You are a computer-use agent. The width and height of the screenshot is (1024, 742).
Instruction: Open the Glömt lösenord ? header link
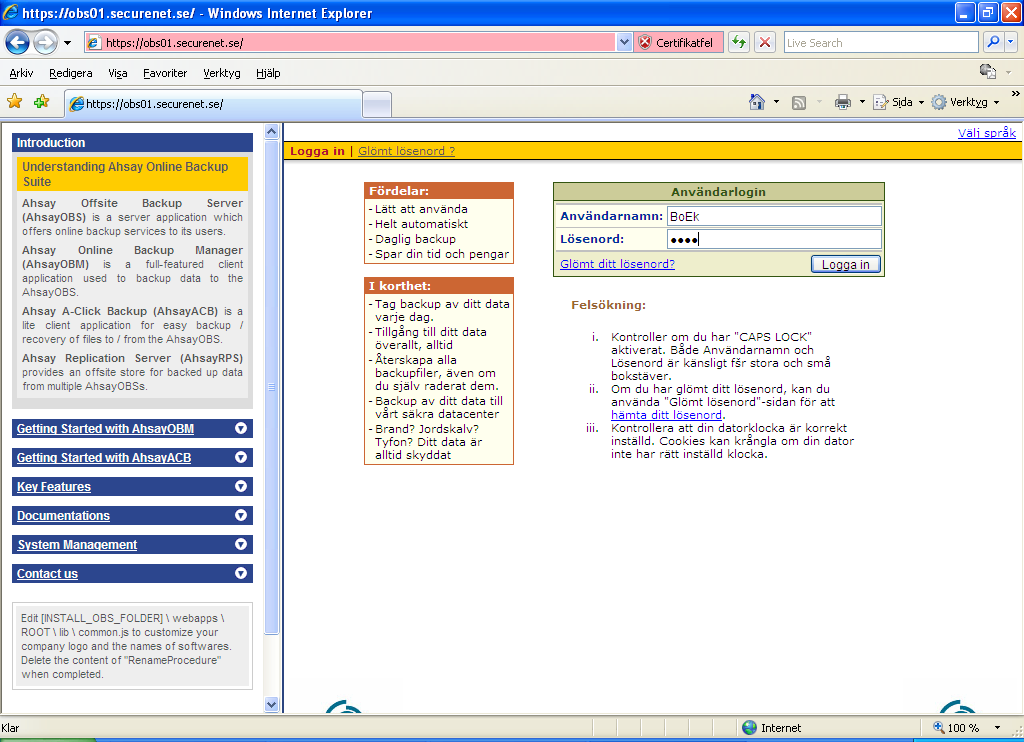click(x=406, y=151)
